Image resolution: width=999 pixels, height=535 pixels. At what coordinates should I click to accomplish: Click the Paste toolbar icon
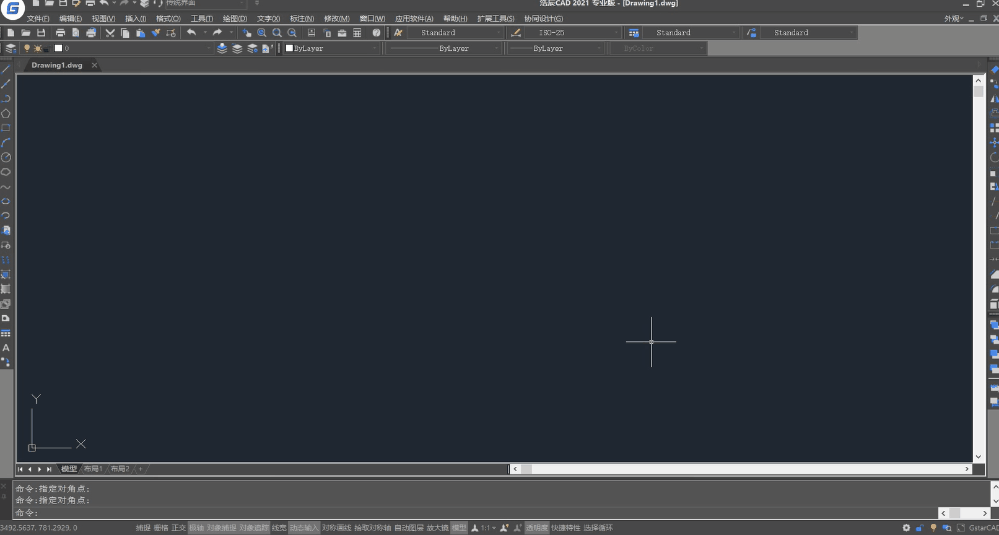(141, 32)
